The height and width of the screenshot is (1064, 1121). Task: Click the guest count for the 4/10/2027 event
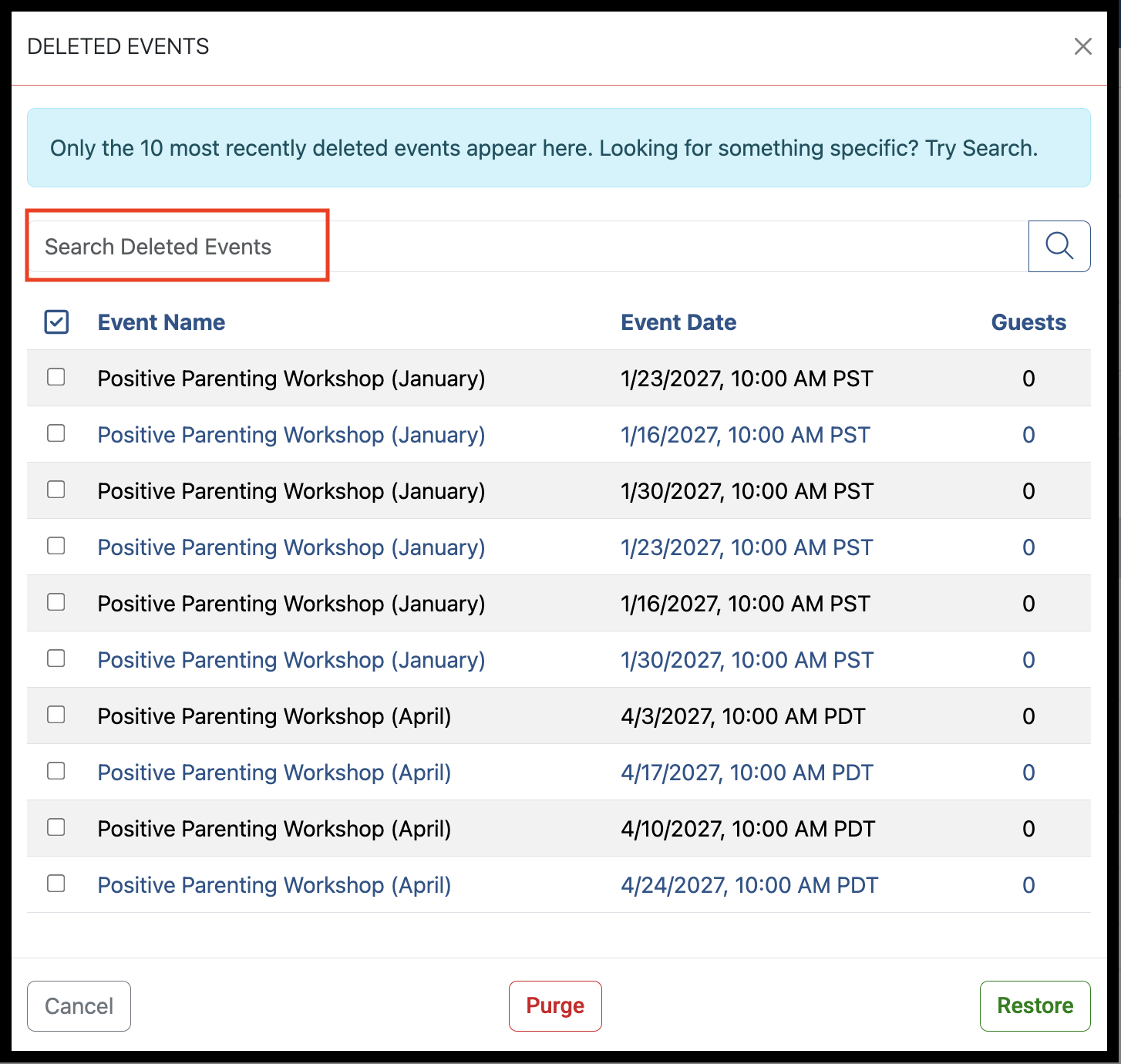tap(1028, 829)
